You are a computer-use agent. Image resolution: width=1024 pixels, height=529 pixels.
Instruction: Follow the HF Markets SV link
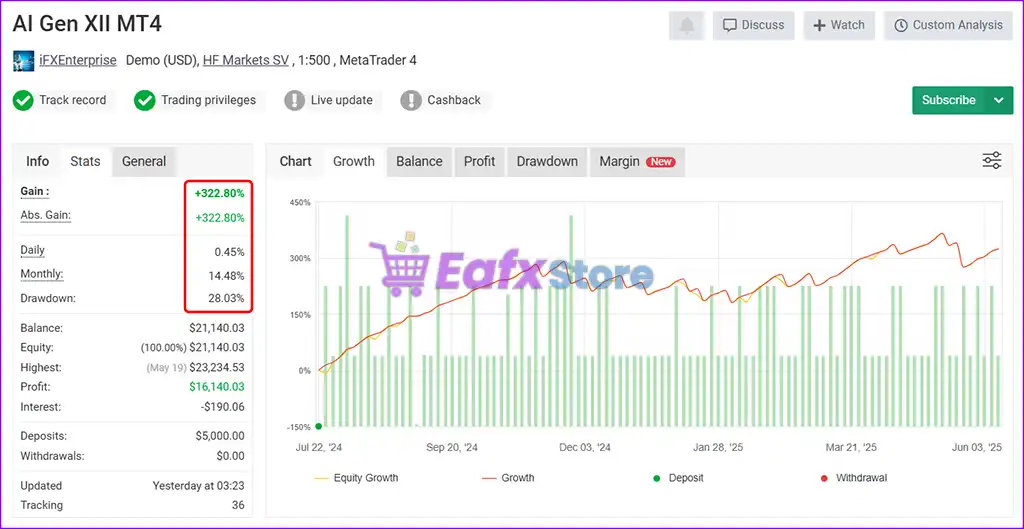(x=246, y=61)
